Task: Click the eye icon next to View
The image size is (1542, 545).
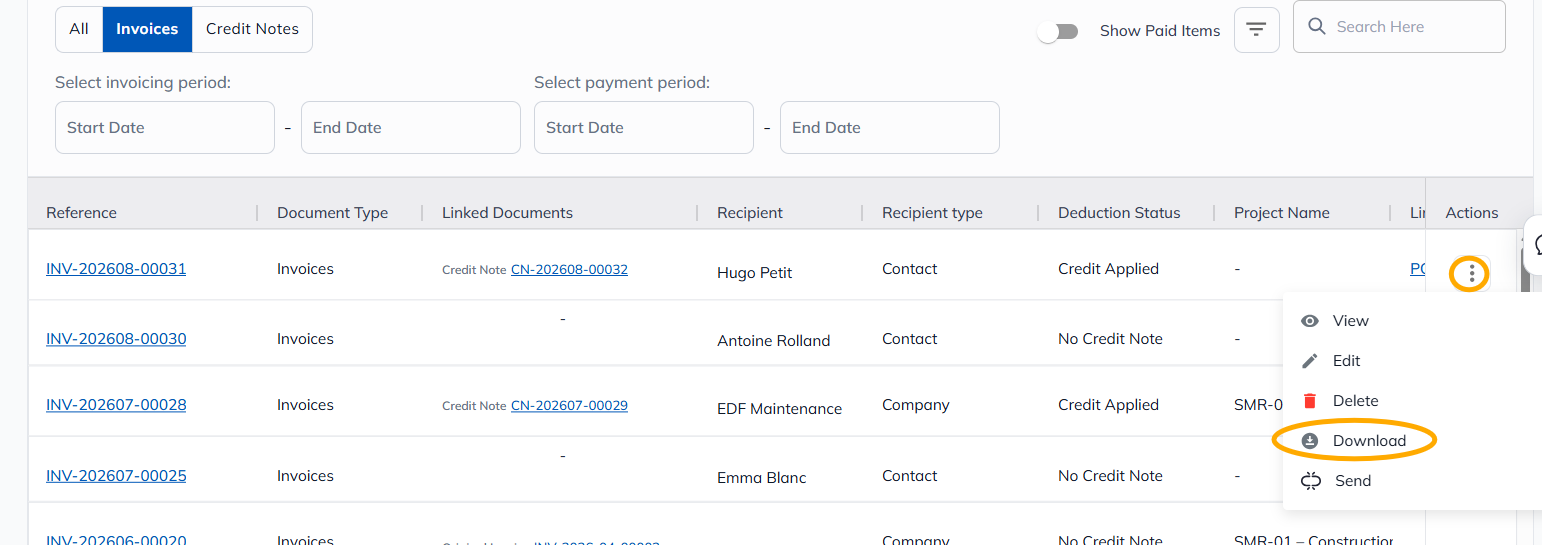Action: (1309, 321)
